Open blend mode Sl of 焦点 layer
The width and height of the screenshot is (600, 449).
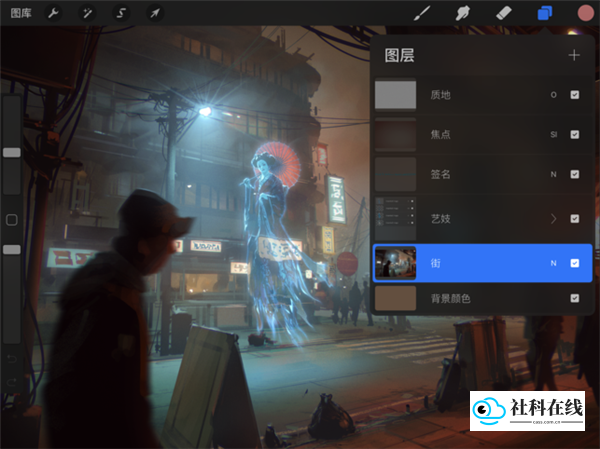[553, 134]
